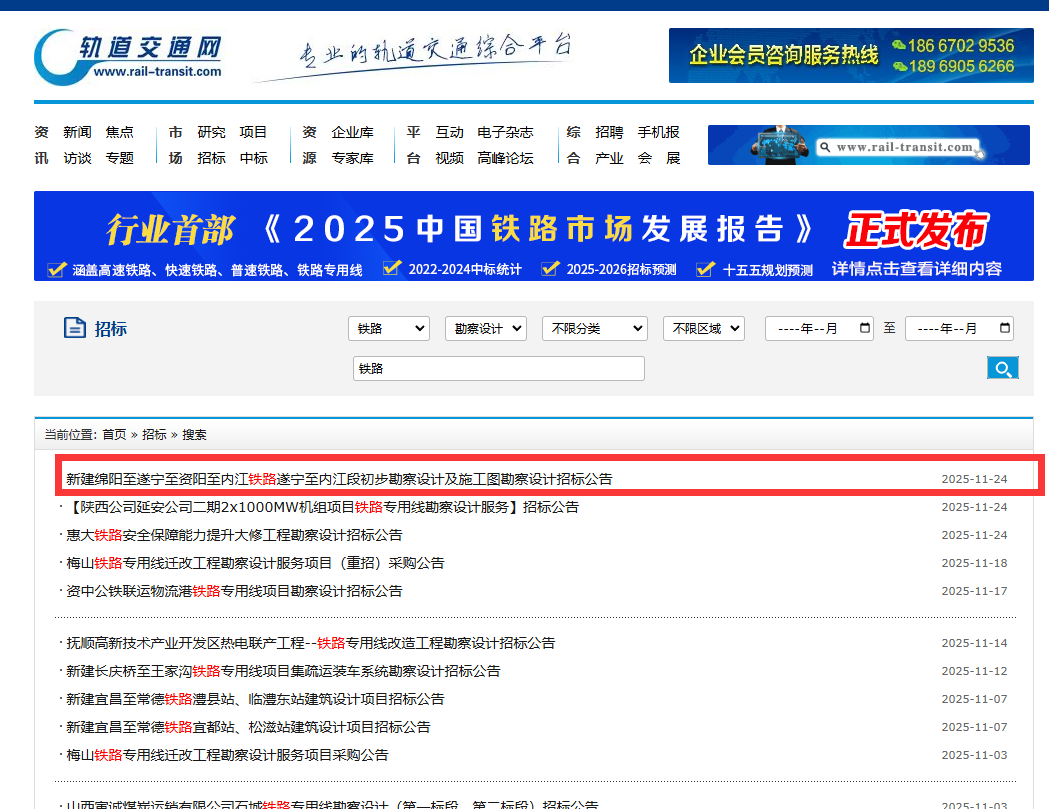Open the 高峰论坛 navigation link
Viewport: 1049px width, 809px height.
(505, 158)
